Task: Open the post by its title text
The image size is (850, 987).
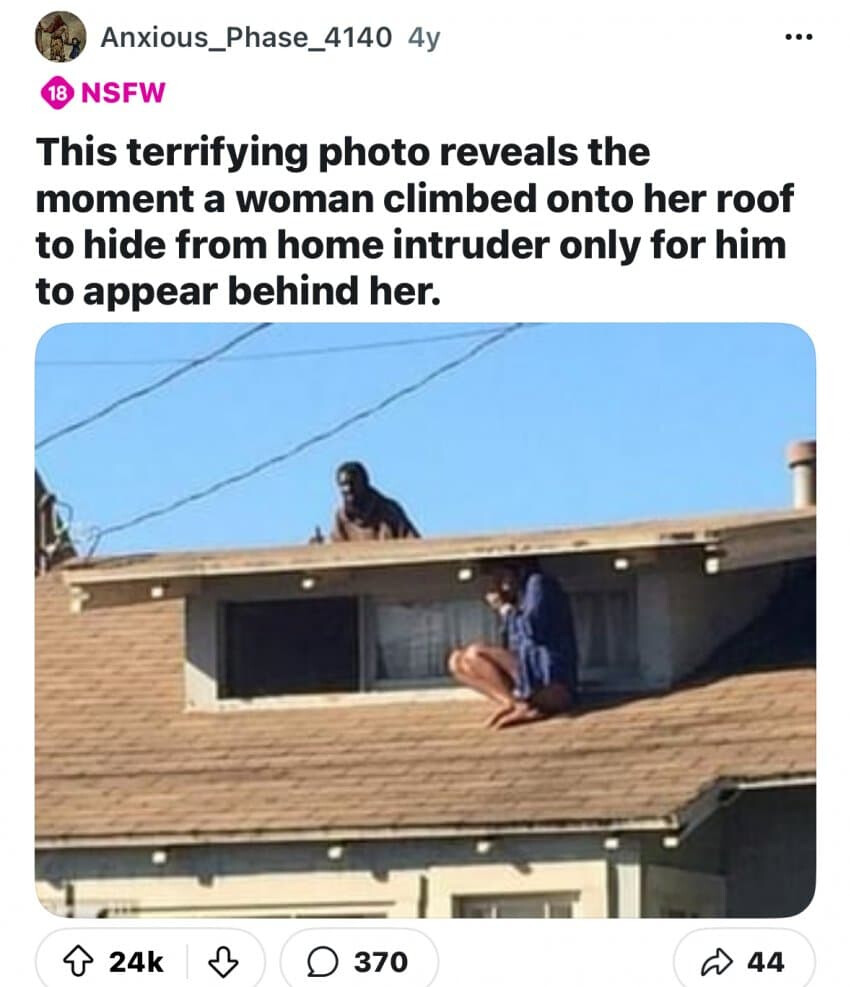Action: point(414,222)
